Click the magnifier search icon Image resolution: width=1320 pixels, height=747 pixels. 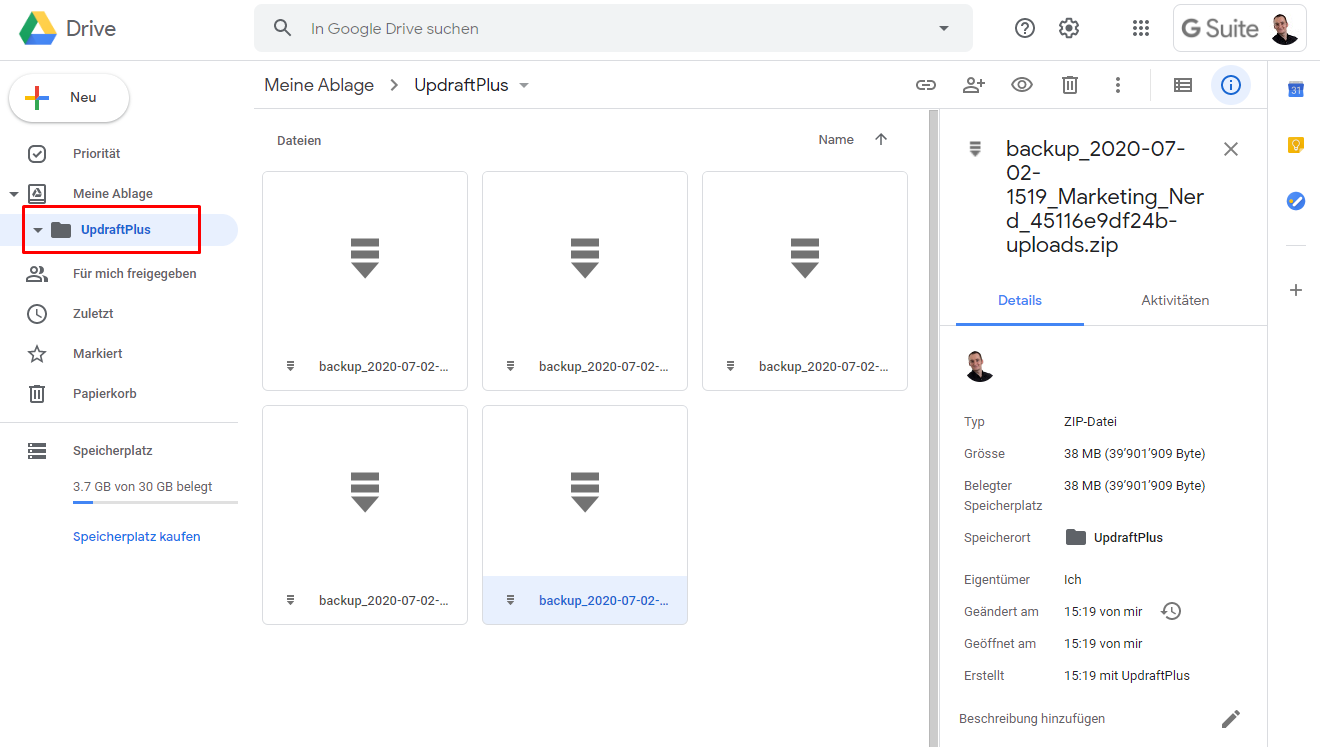283,28
